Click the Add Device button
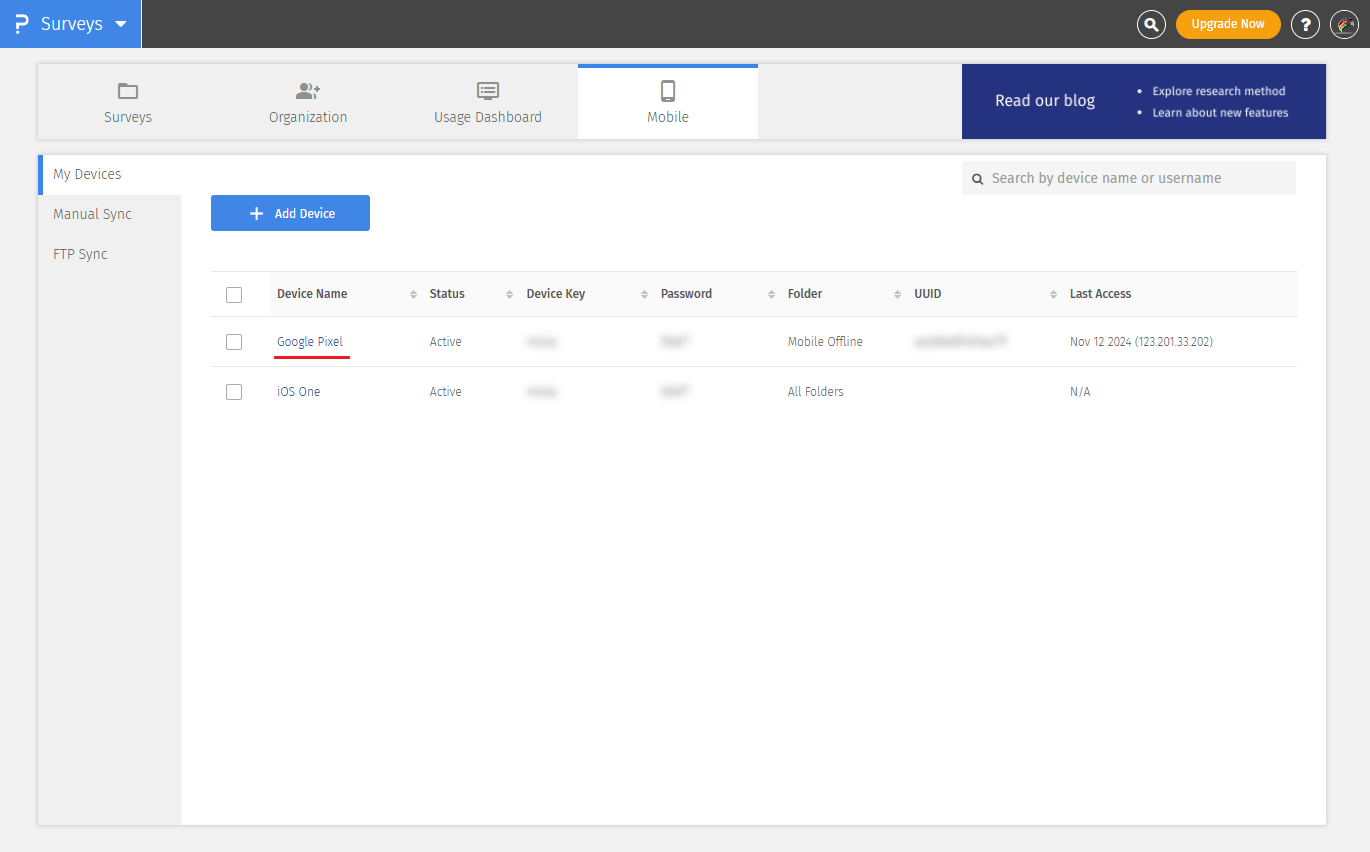The image size is (1370, 852). [x=290, y=213]
